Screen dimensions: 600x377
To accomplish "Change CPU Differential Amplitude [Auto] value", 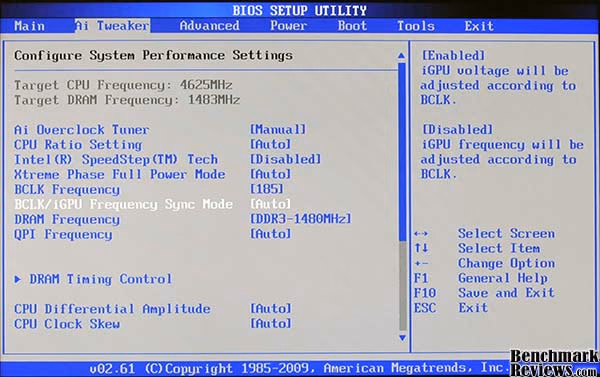I will (x=271, y=309).
